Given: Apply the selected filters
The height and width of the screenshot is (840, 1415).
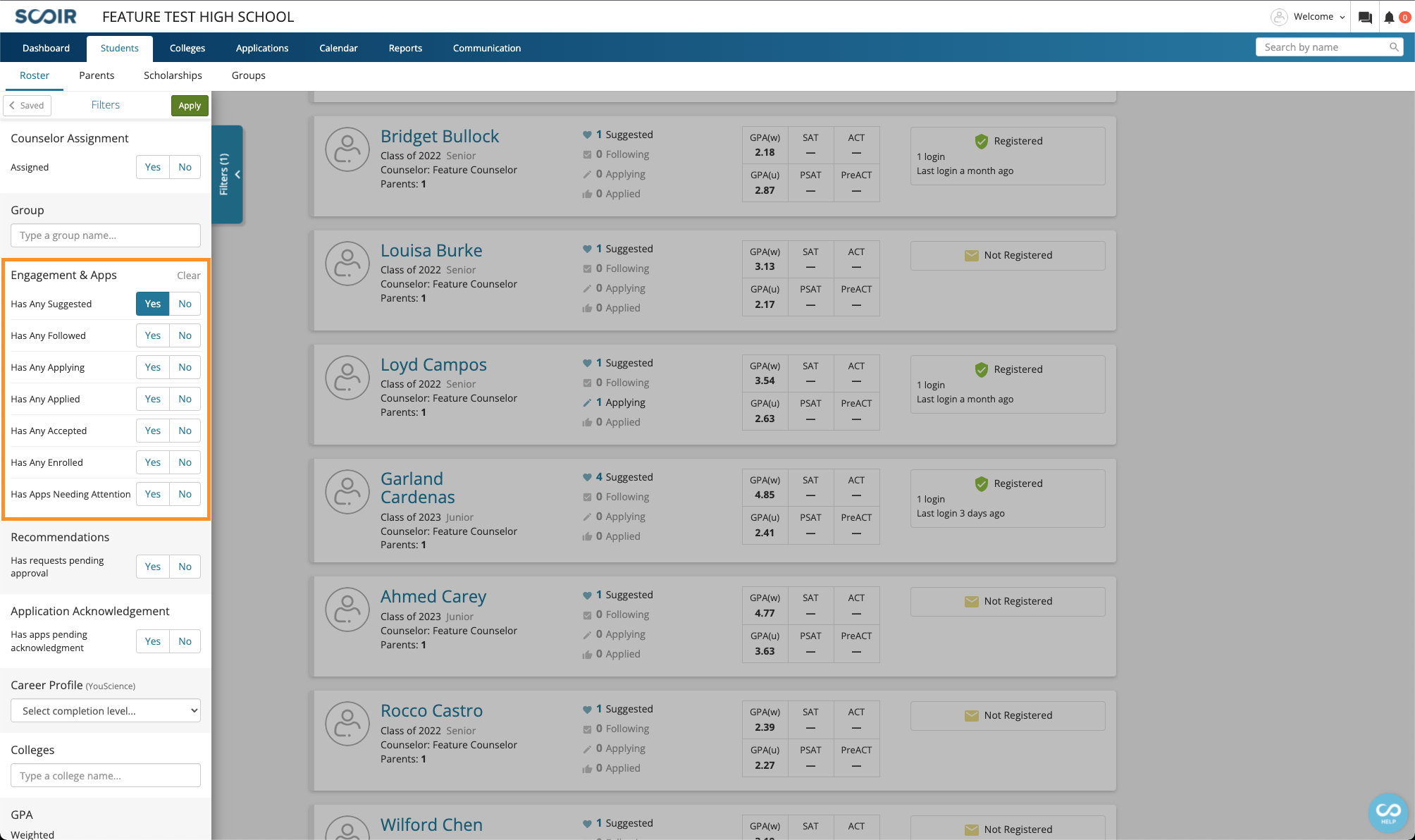Looking at the screenshot, I should pyautogui.click(x=190, y=105).
